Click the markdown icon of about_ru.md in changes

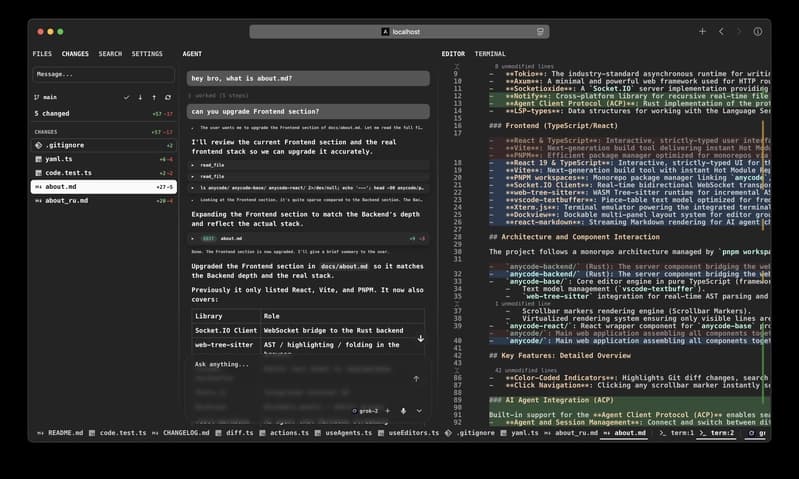38,201
